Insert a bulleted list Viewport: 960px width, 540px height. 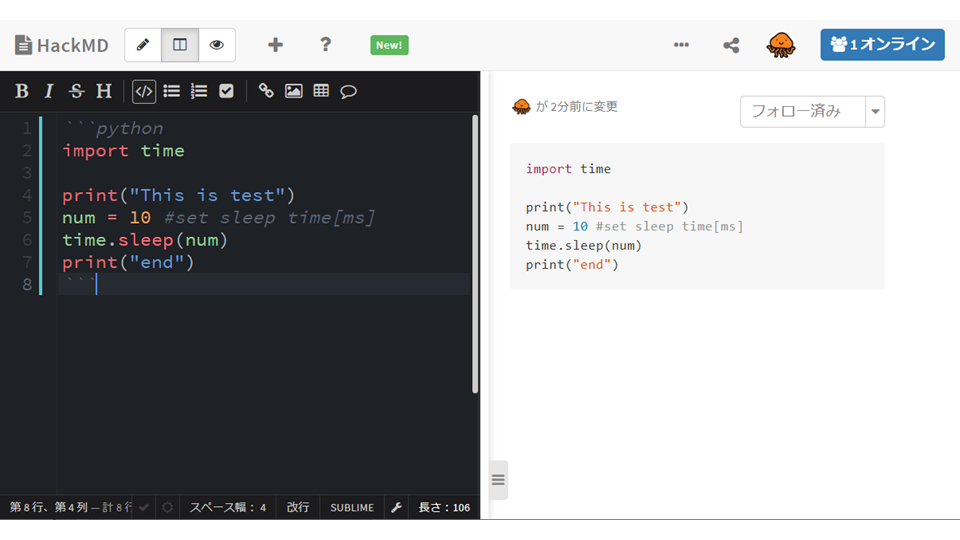(x=172, y=91)
